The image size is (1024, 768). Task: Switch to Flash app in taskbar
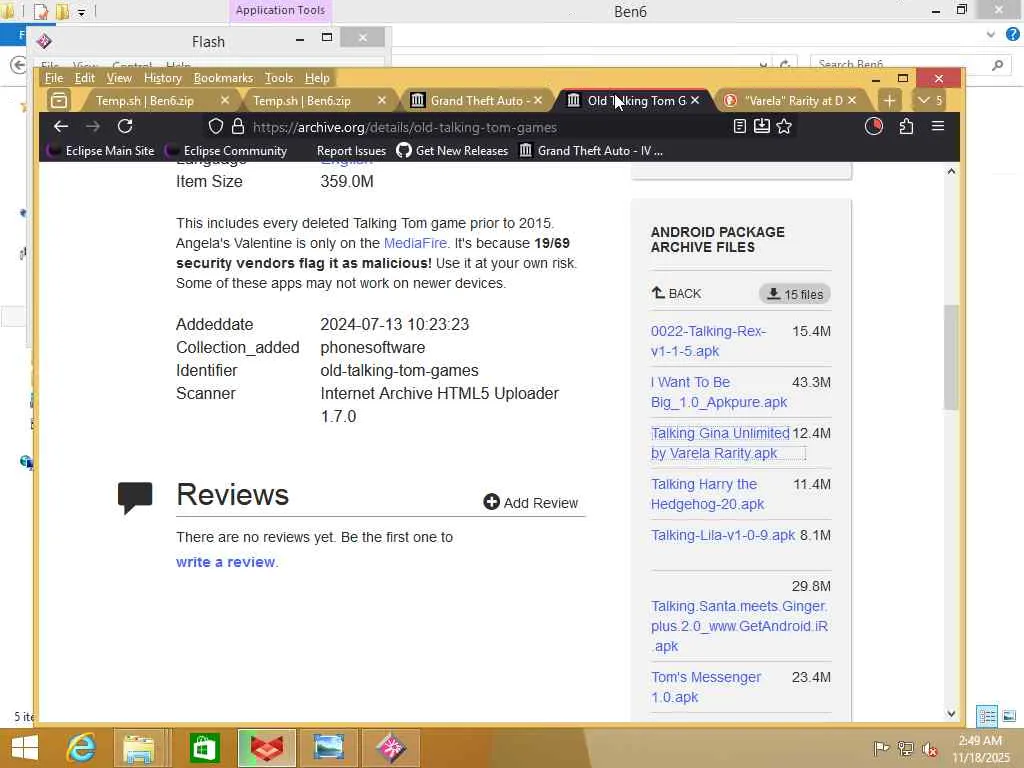(391, 748)
